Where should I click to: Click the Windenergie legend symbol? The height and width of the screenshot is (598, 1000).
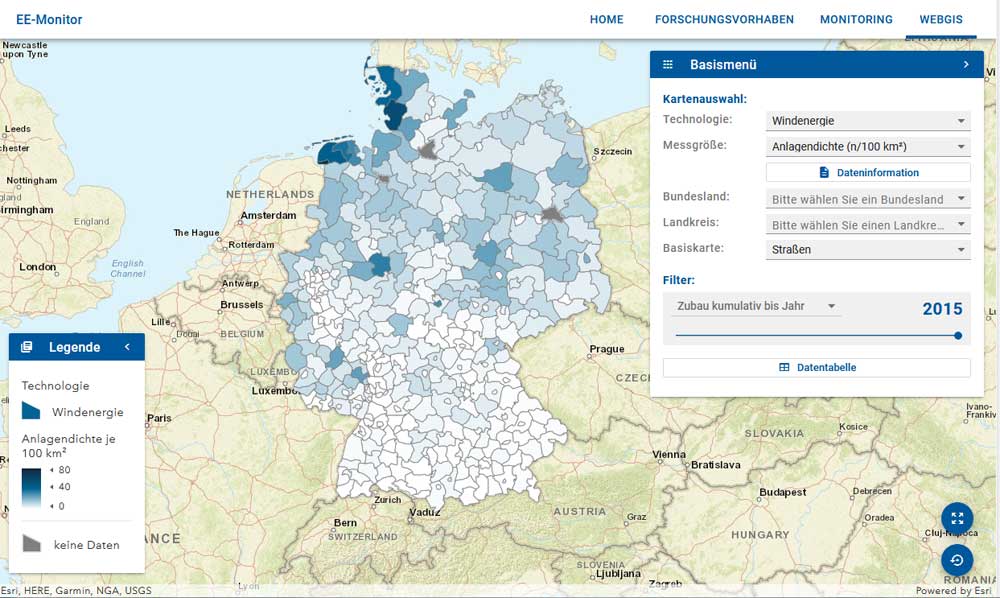tap(31, 411)
